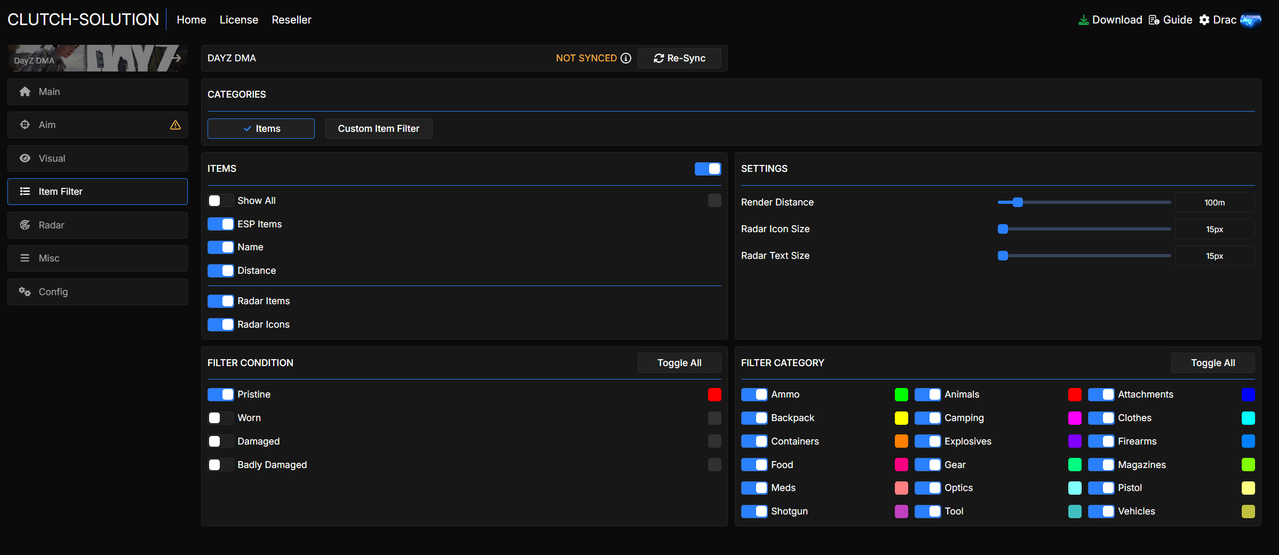Image resolution: width=1279 pixels, height=555 pixels.
Task: Click Toggle All in Filter Condition
Action: pos(679,363)
